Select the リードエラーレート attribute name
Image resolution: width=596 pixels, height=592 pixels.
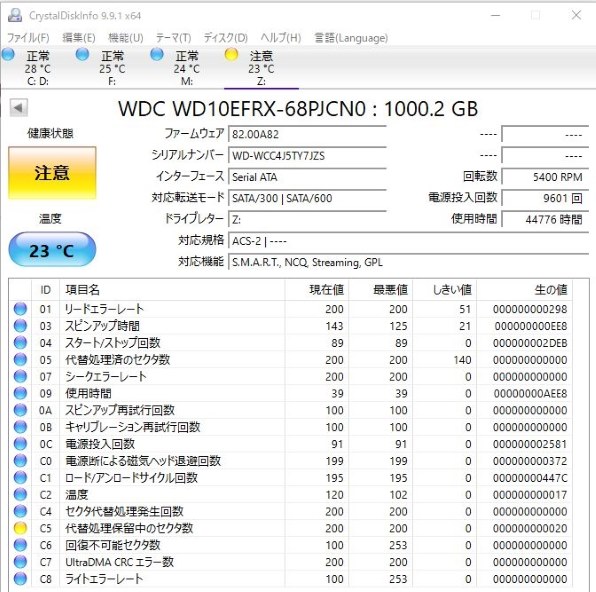point(104,309)
